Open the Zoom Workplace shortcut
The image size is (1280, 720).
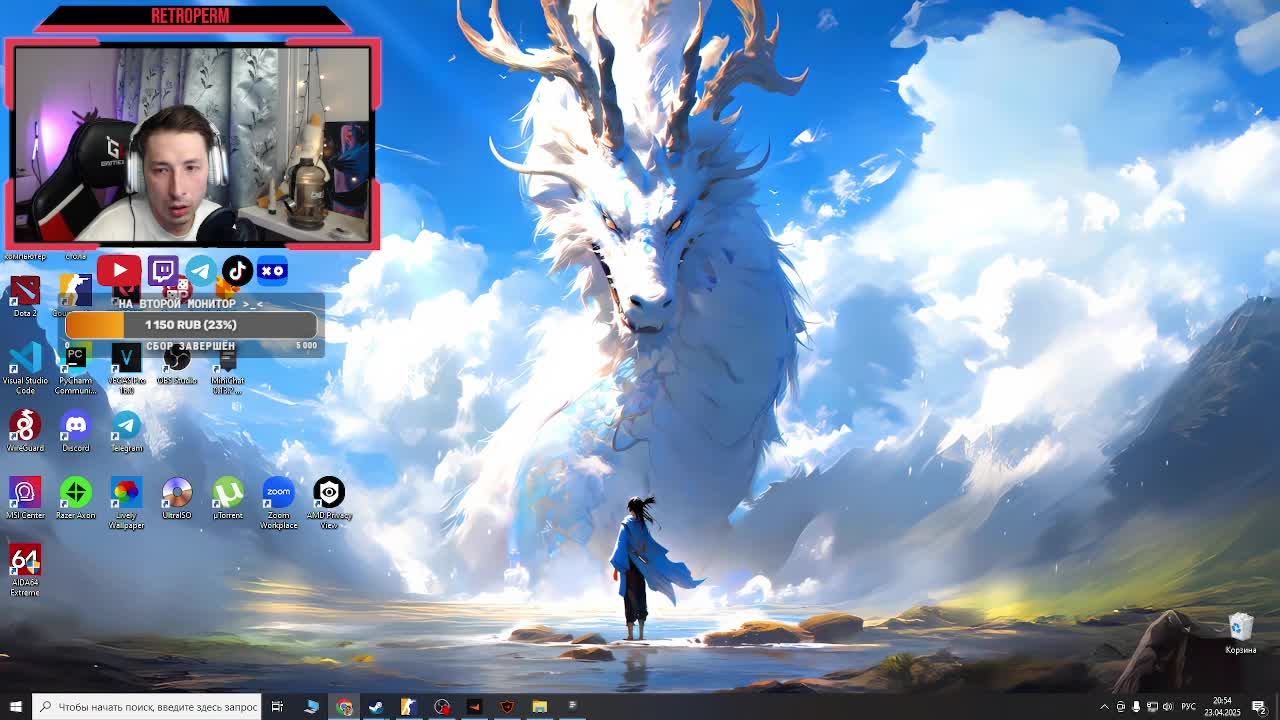(x=278, y=503)
